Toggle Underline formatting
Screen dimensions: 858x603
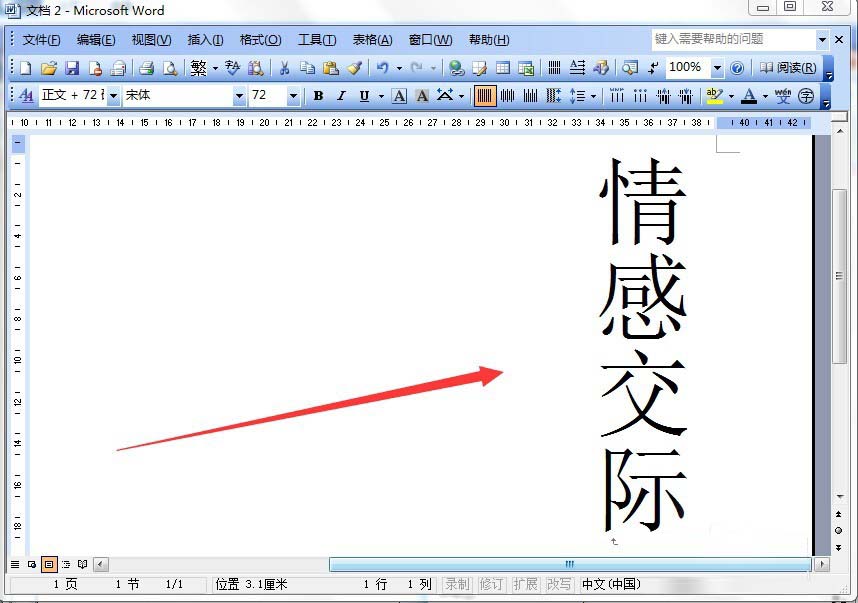pos(364,96)
